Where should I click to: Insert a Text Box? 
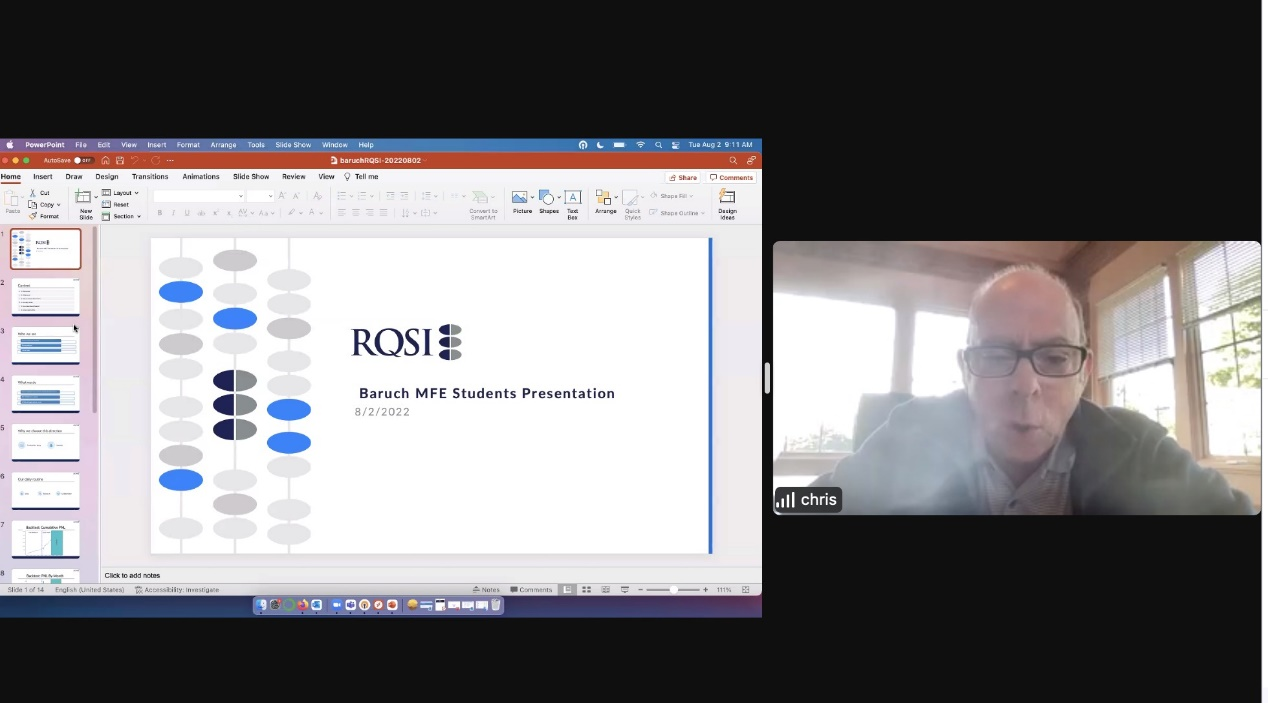[x=572, y=203]
